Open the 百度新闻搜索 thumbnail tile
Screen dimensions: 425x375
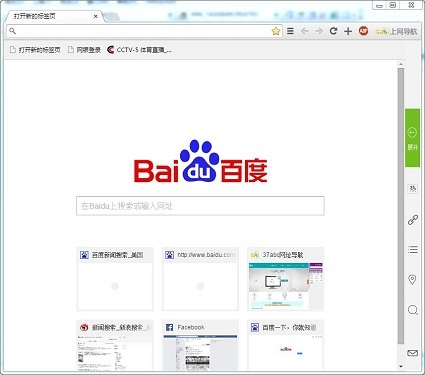point(115,279)
